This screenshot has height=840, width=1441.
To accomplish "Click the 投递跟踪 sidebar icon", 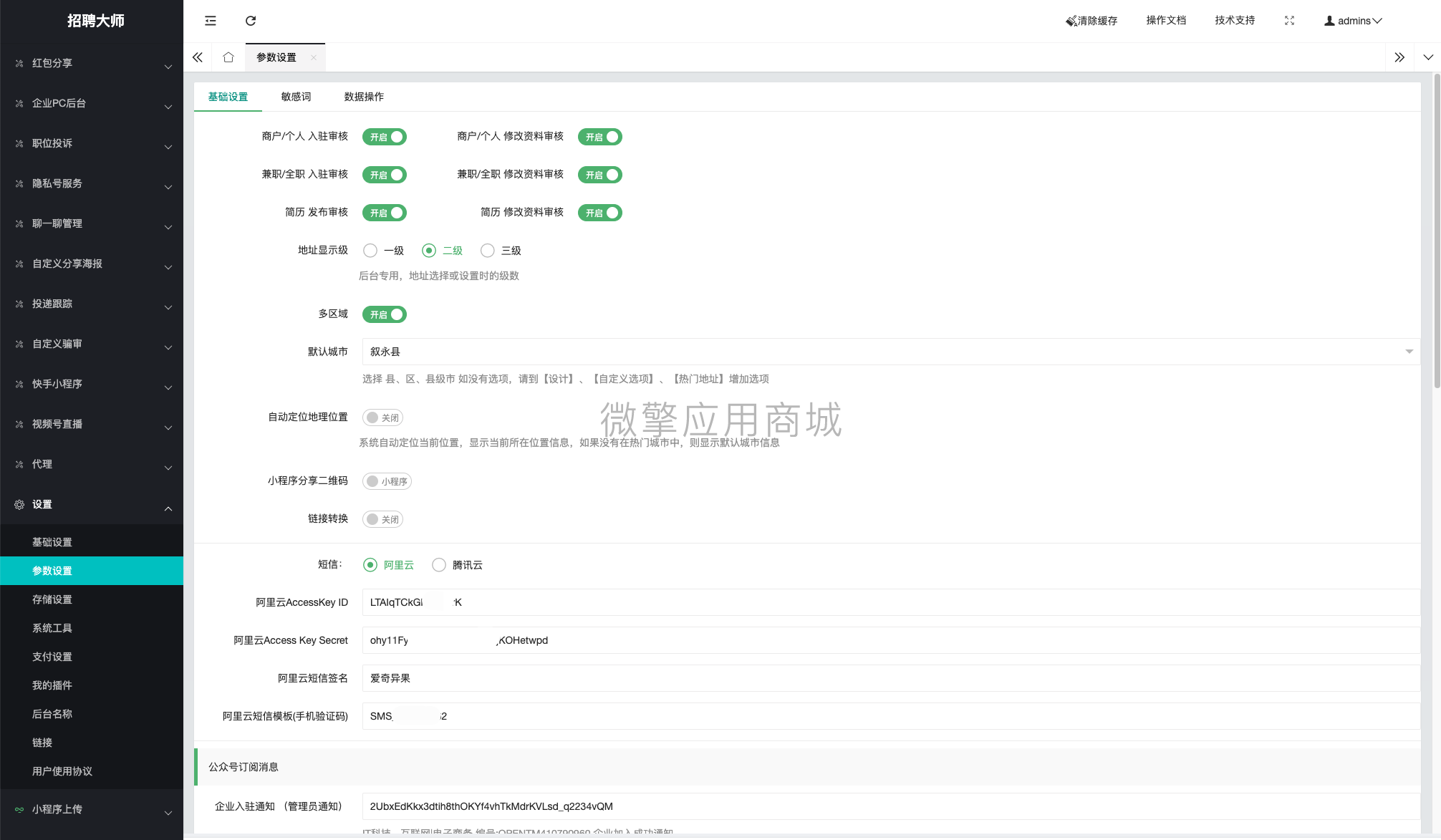I will pyautogui.click(x=19, y=304).
